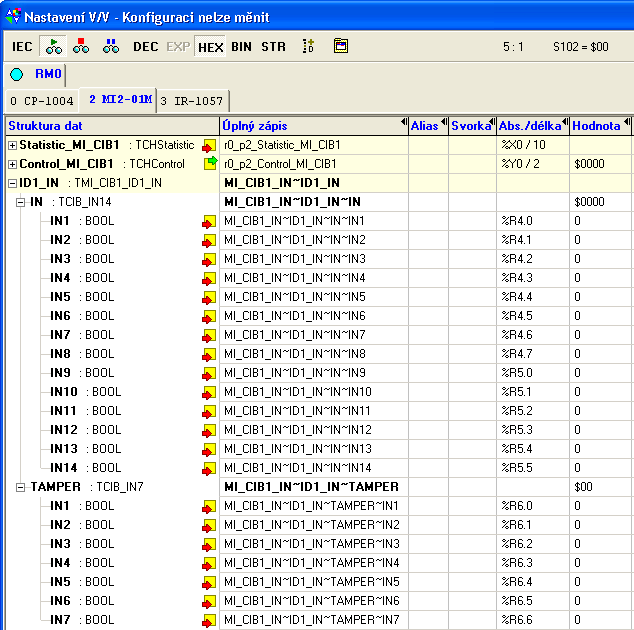Click the arrow icon for TAMPER IN1
634x630 pixels.
[x=209, y=507]
